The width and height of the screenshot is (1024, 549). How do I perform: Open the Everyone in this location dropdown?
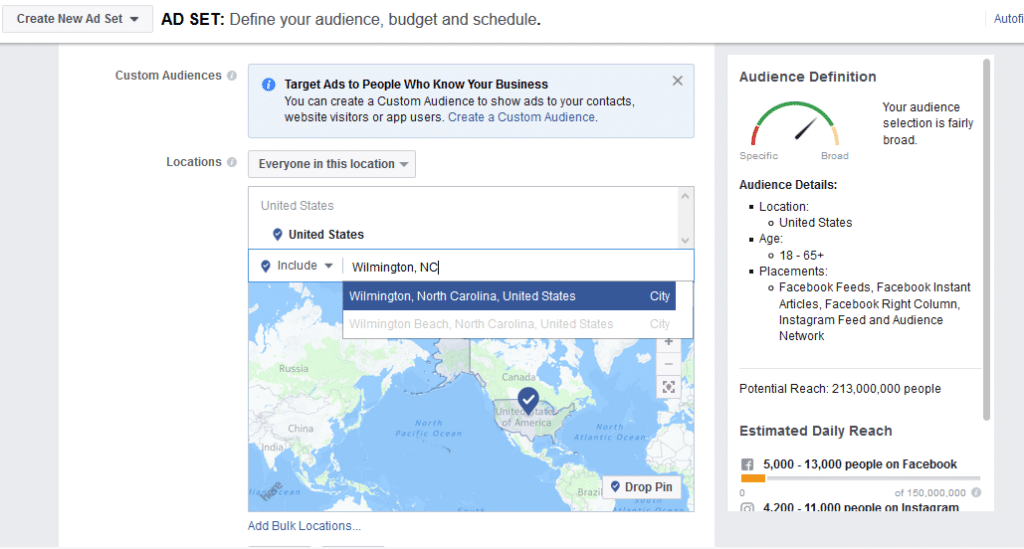click(332, 164)
